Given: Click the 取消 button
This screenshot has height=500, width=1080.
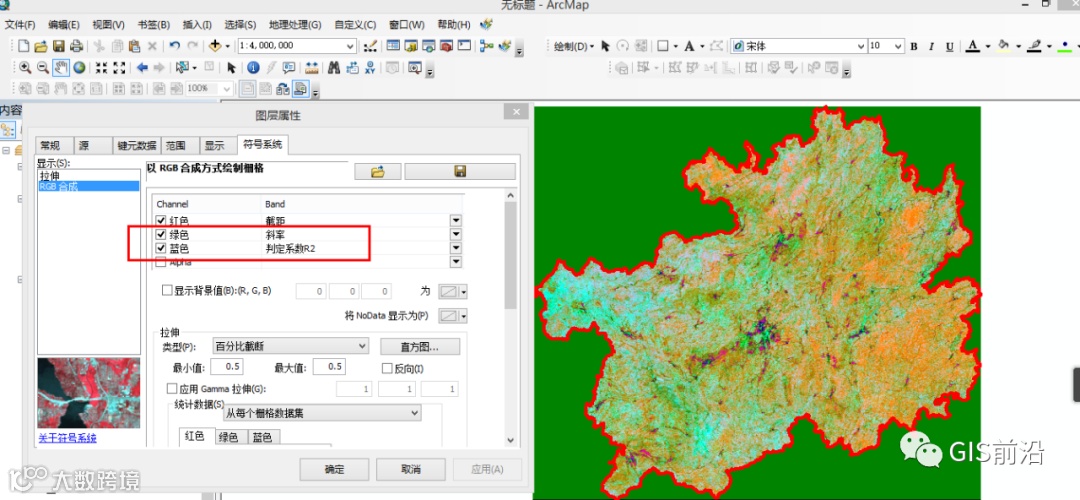Looking at the screenshot, I should (411, 469).
